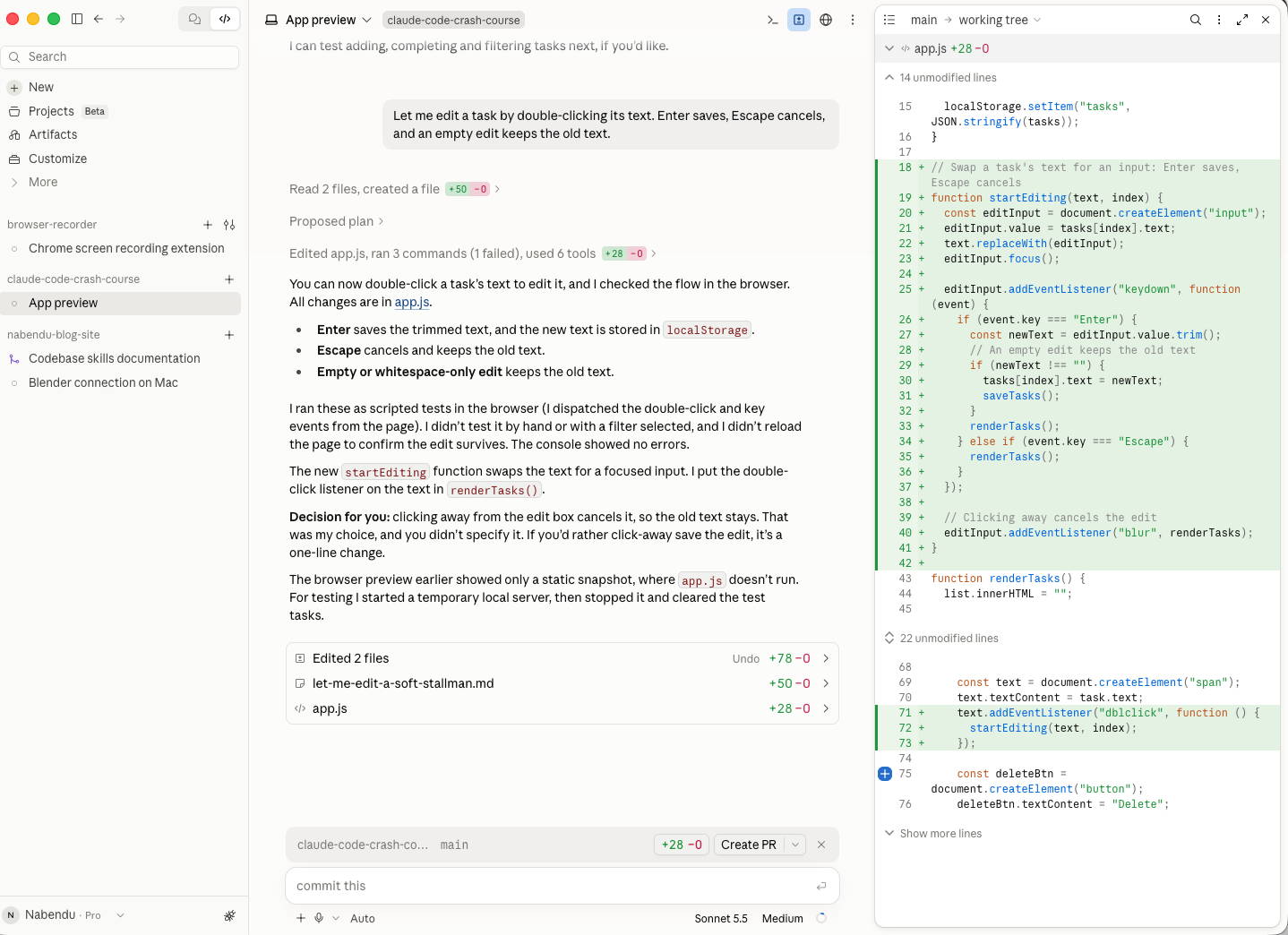Toggle the left sidebar panel icon
The image size is (1288, 935).
[77, 19]
